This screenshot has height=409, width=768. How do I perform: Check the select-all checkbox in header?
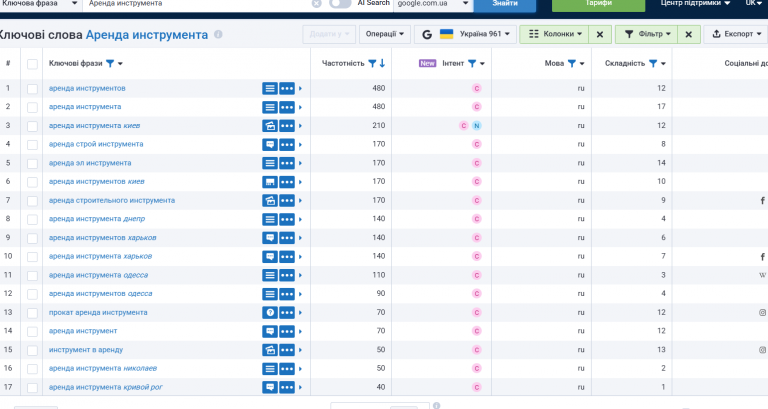[x=32, y=64]
